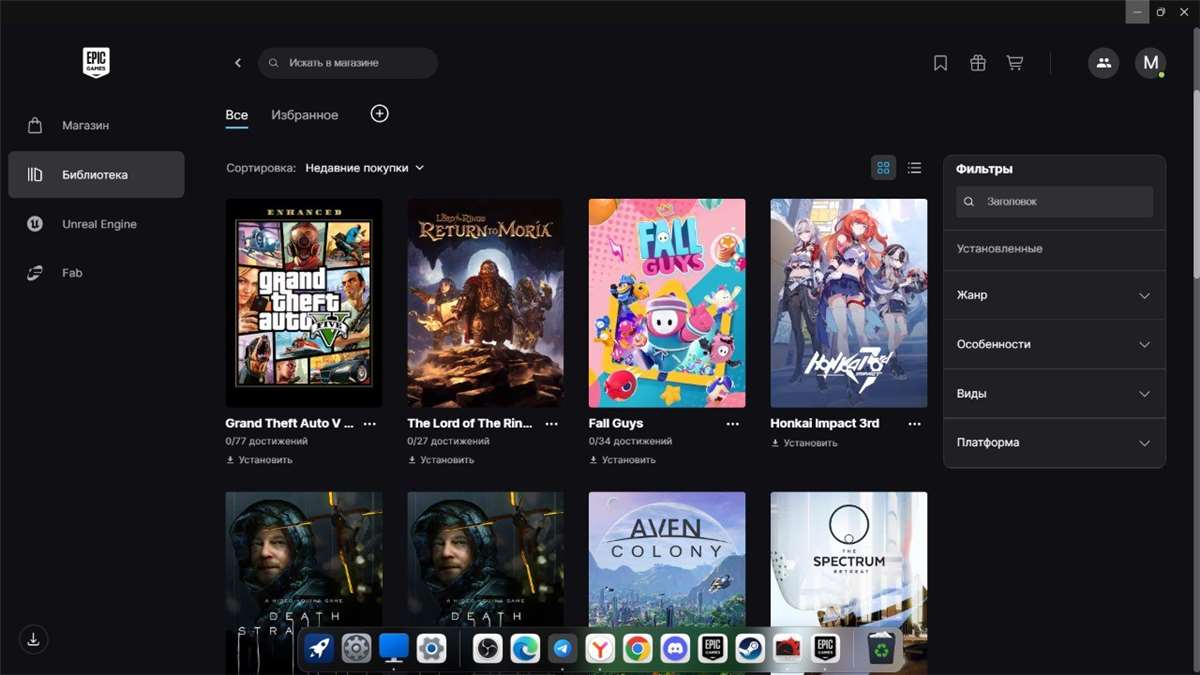Open Fall Guys cover art
Screen dimensions: 1200x675
tap(667, 303)
